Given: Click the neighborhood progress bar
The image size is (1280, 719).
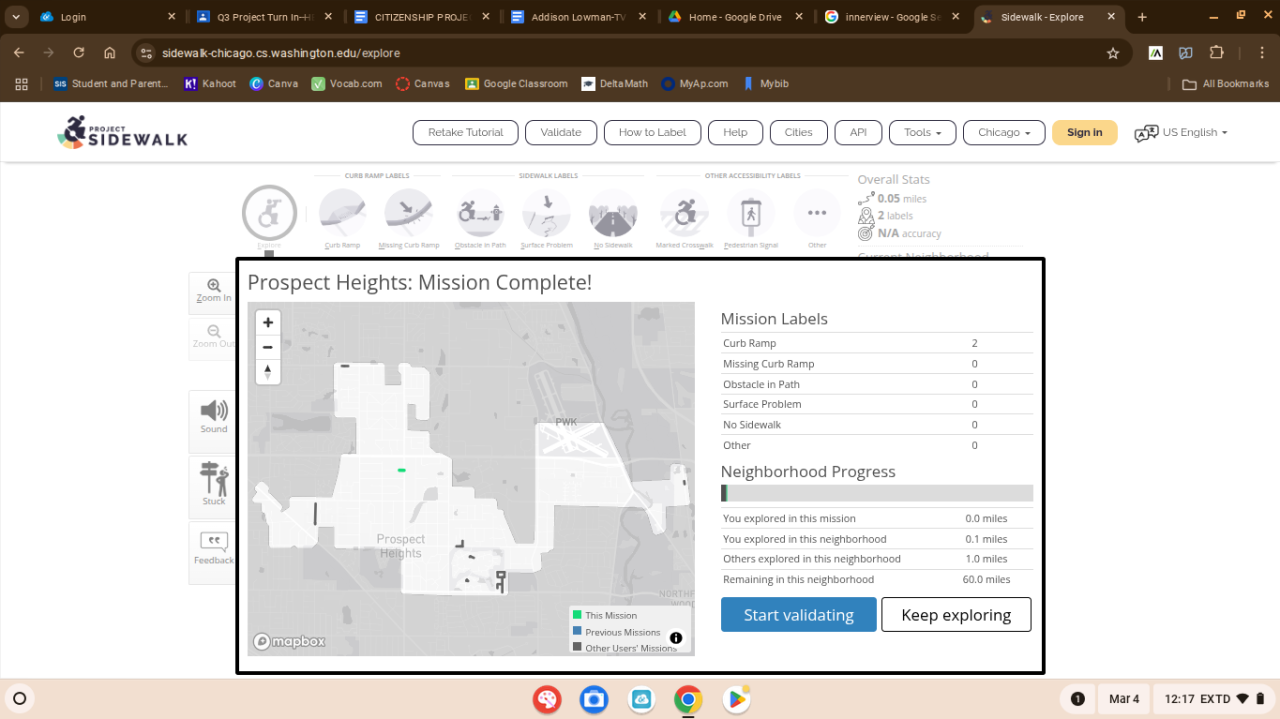Looking at the screenshot, I should tap(877, 493).
